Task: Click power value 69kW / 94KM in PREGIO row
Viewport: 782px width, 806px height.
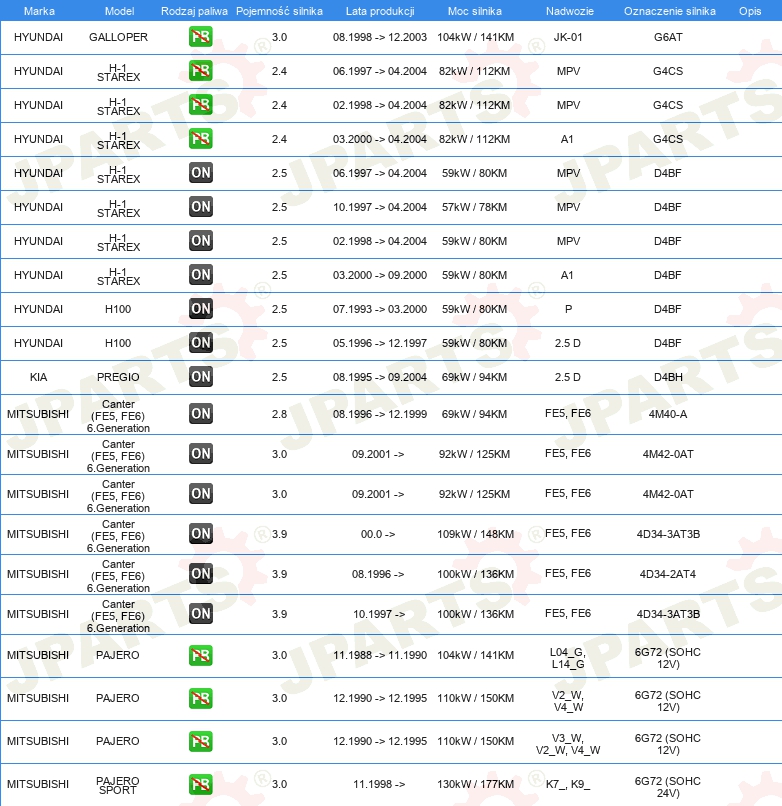Action: (x=475, y=377)
